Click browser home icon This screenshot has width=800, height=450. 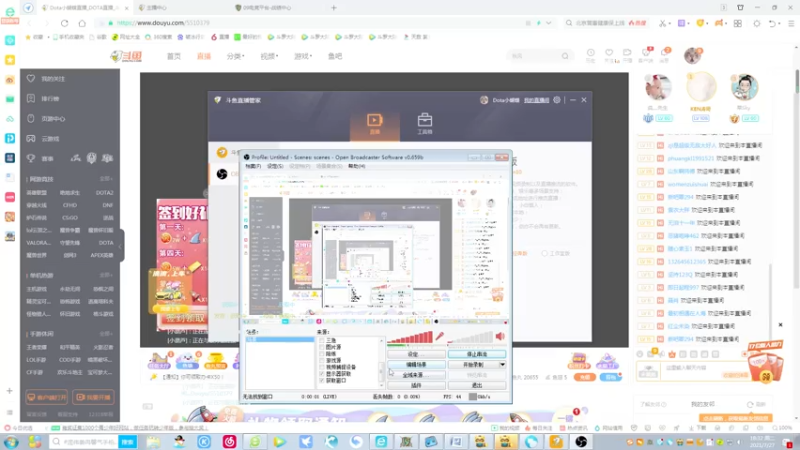(x=82, y=23)
